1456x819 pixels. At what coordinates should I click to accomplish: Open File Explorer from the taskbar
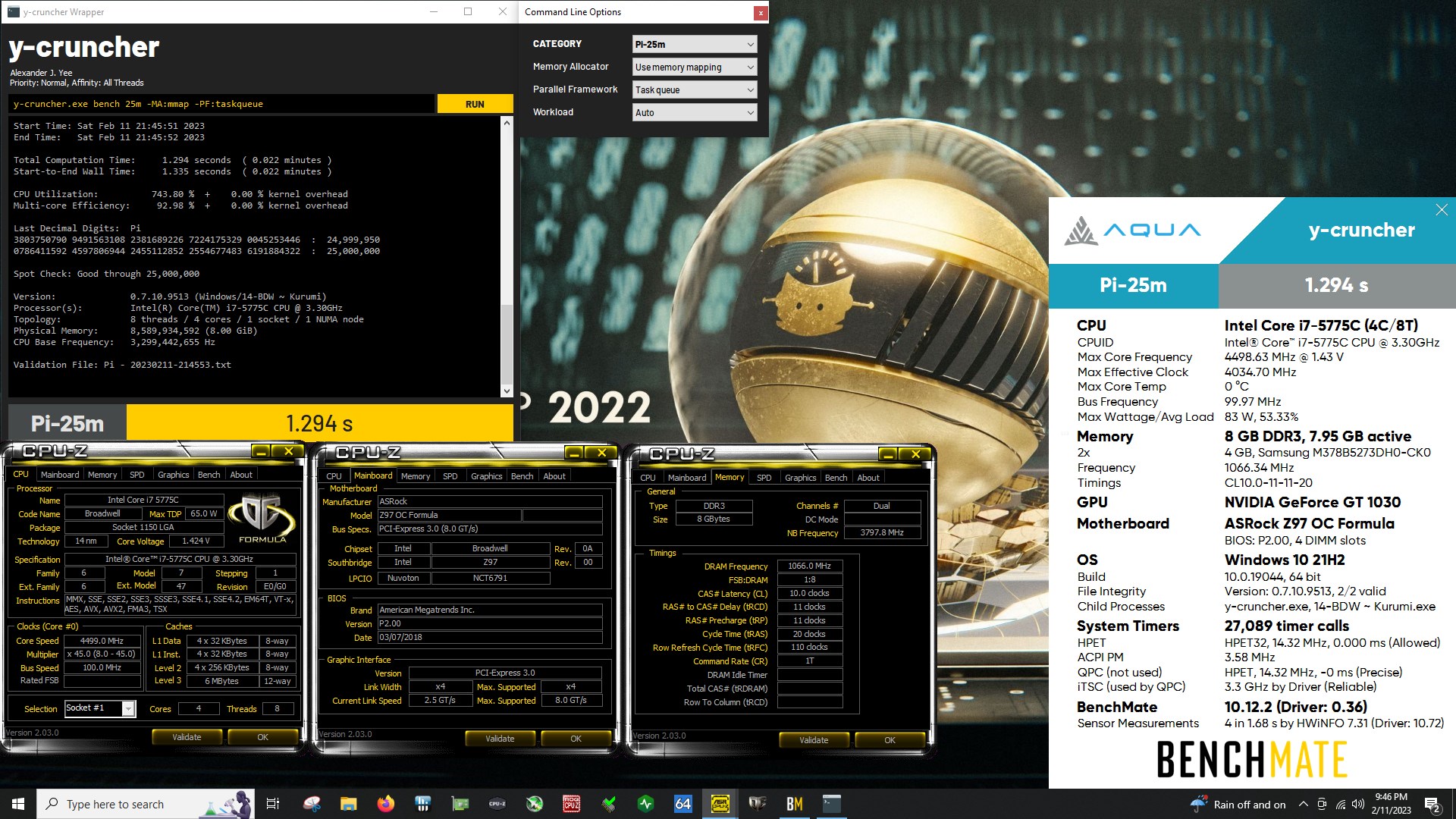[x=349, y=804]
